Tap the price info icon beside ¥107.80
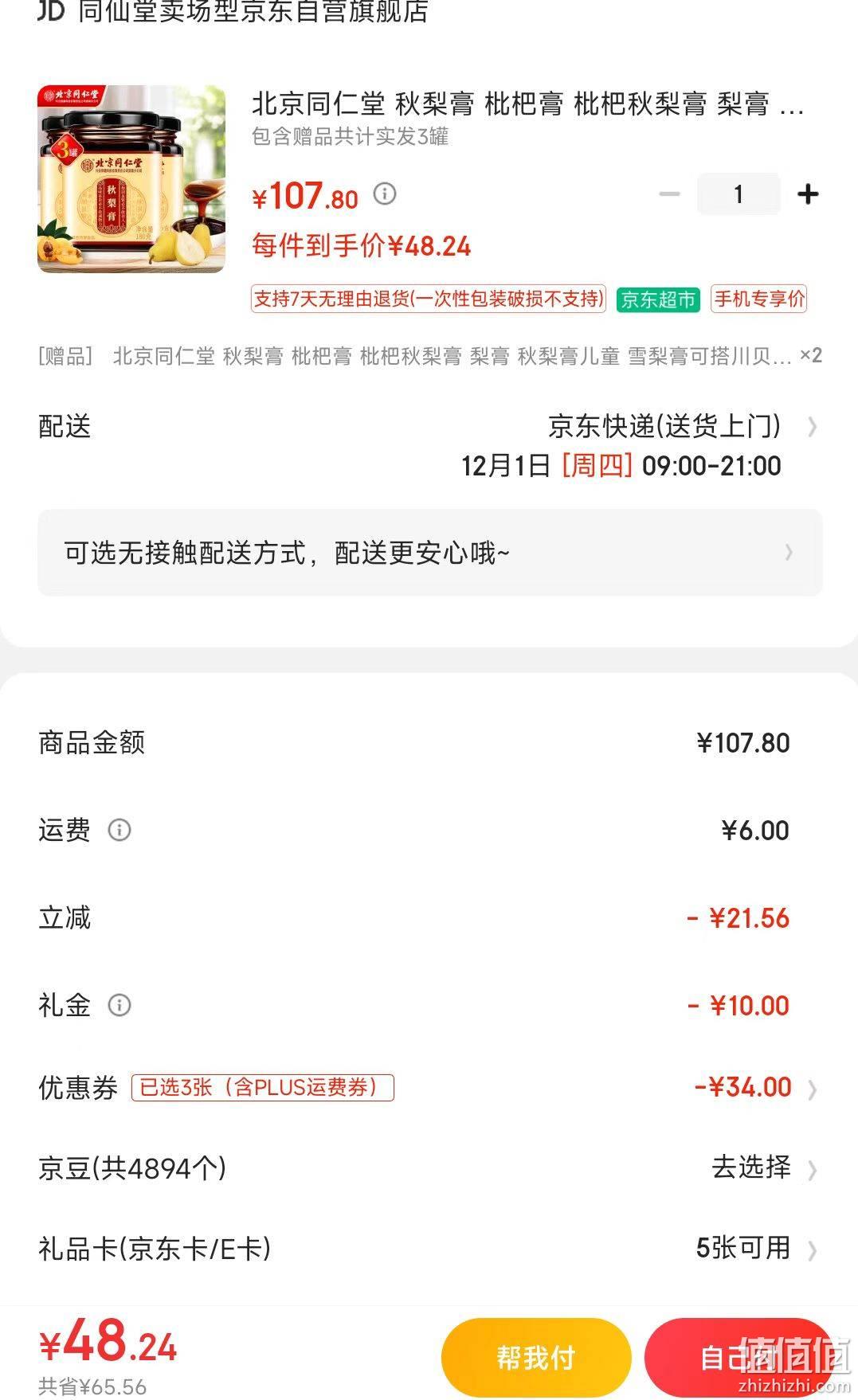 (385, 194)
